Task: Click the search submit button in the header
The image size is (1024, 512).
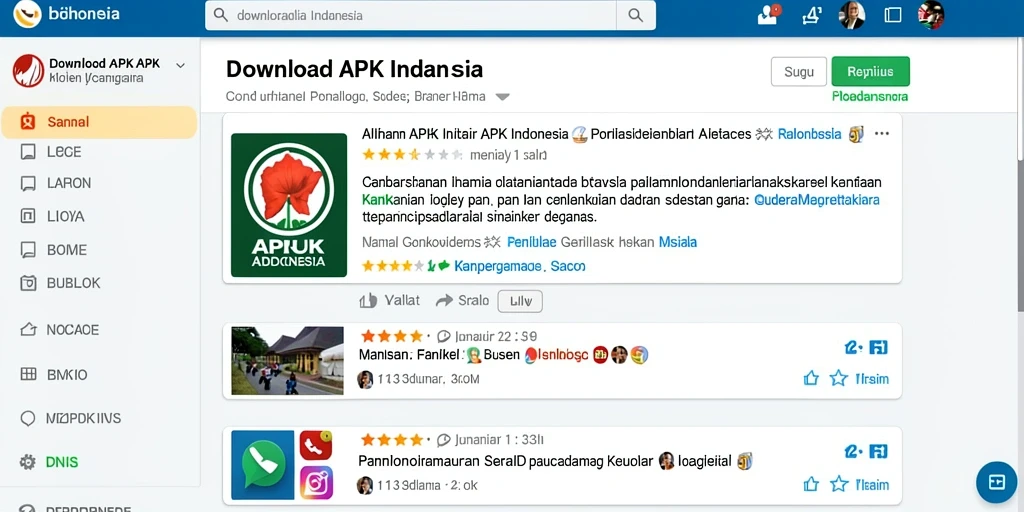Action: (x=635, y=15)
